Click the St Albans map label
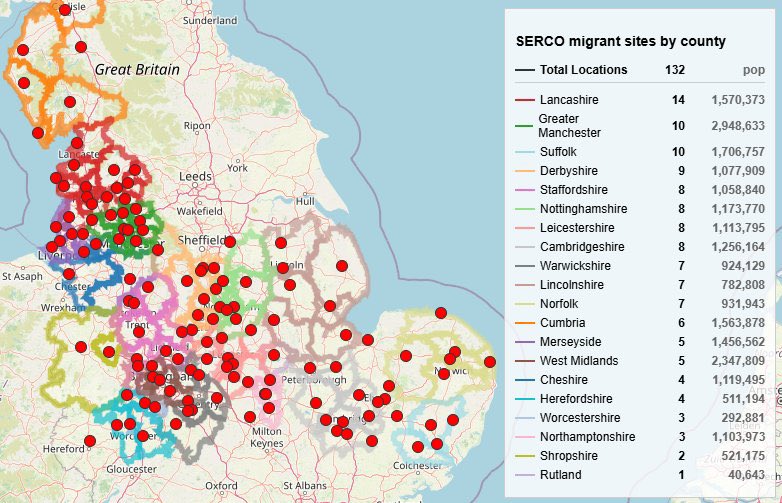This screenshot has width=782, height=503. 305,485
